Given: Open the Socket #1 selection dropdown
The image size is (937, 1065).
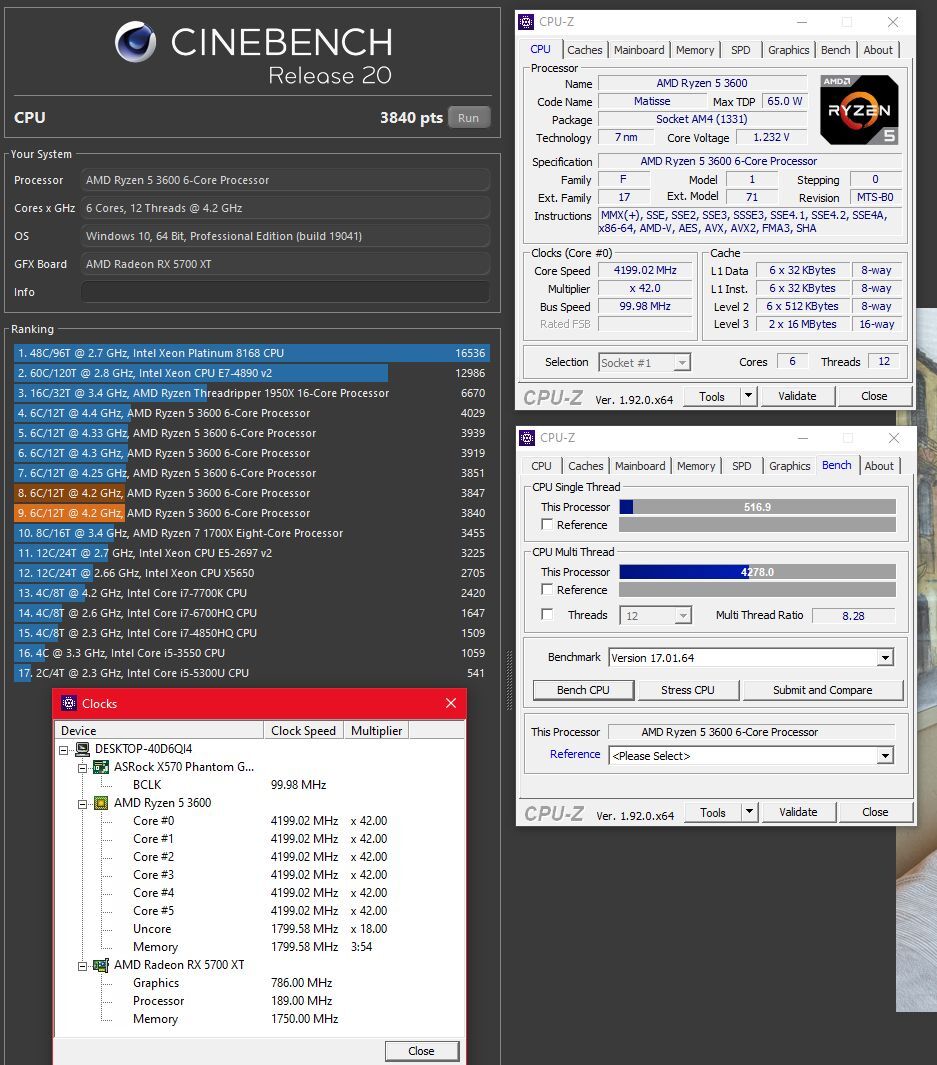Looking at the screenshot, I should point(682,363).
